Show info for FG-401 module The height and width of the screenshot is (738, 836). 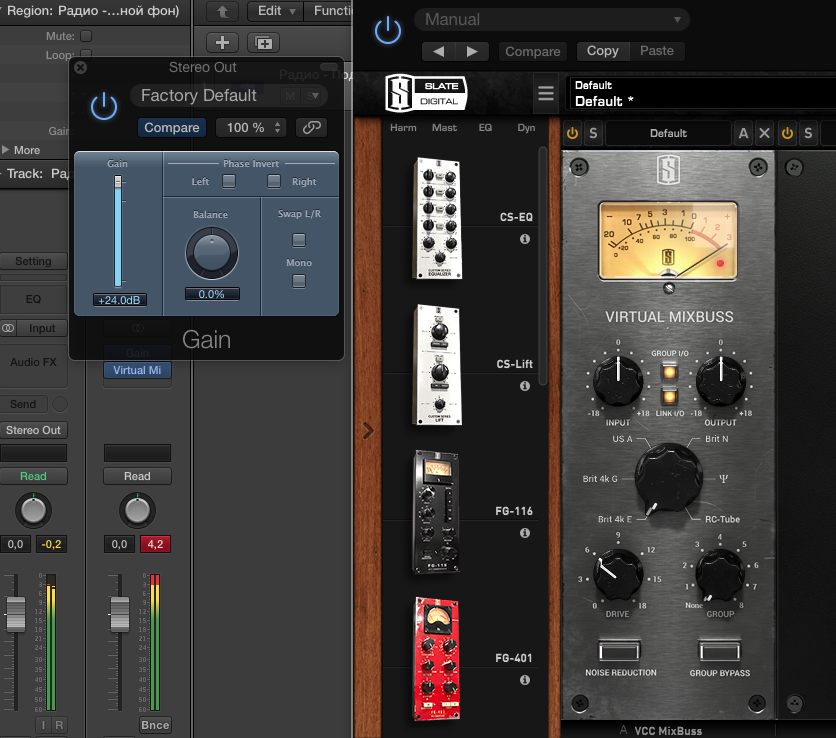pyautogui.click(x=525, y=680)
